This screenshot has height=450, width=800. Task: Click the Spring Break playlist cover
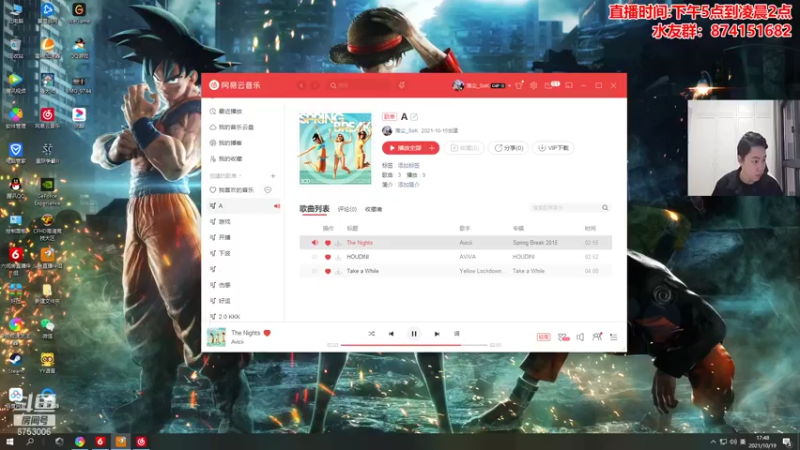[x=335, y=148]
